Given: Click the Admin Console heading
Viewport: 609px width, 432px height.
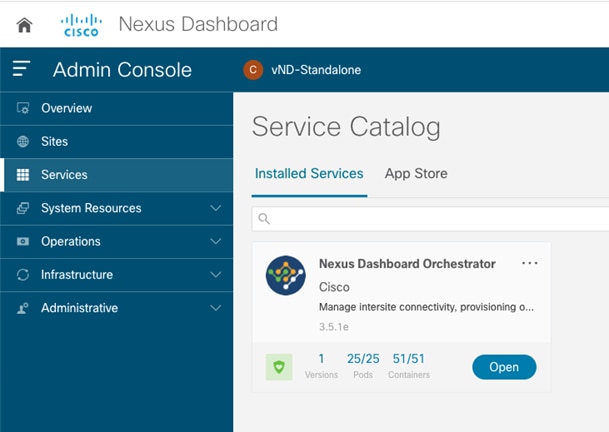Looking at the screenshot, I should point(122,70).
